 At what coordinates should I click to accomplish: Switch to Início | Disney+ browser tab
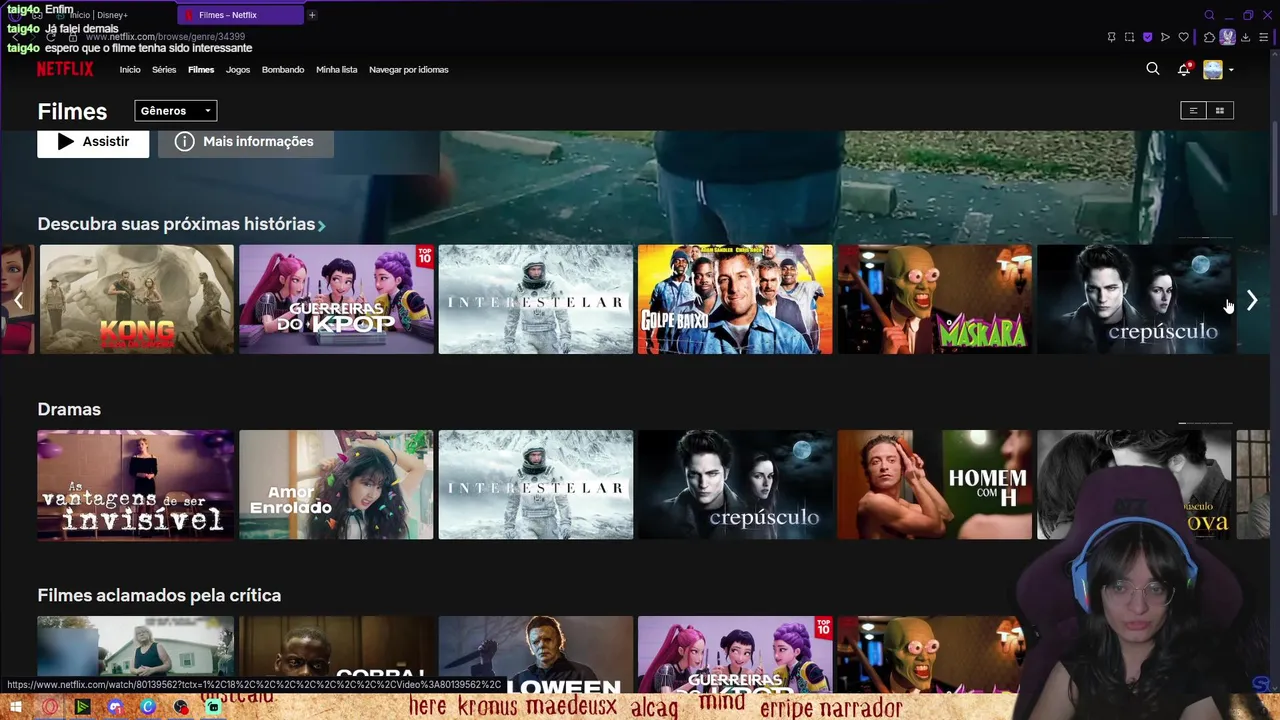pos(100,15)
